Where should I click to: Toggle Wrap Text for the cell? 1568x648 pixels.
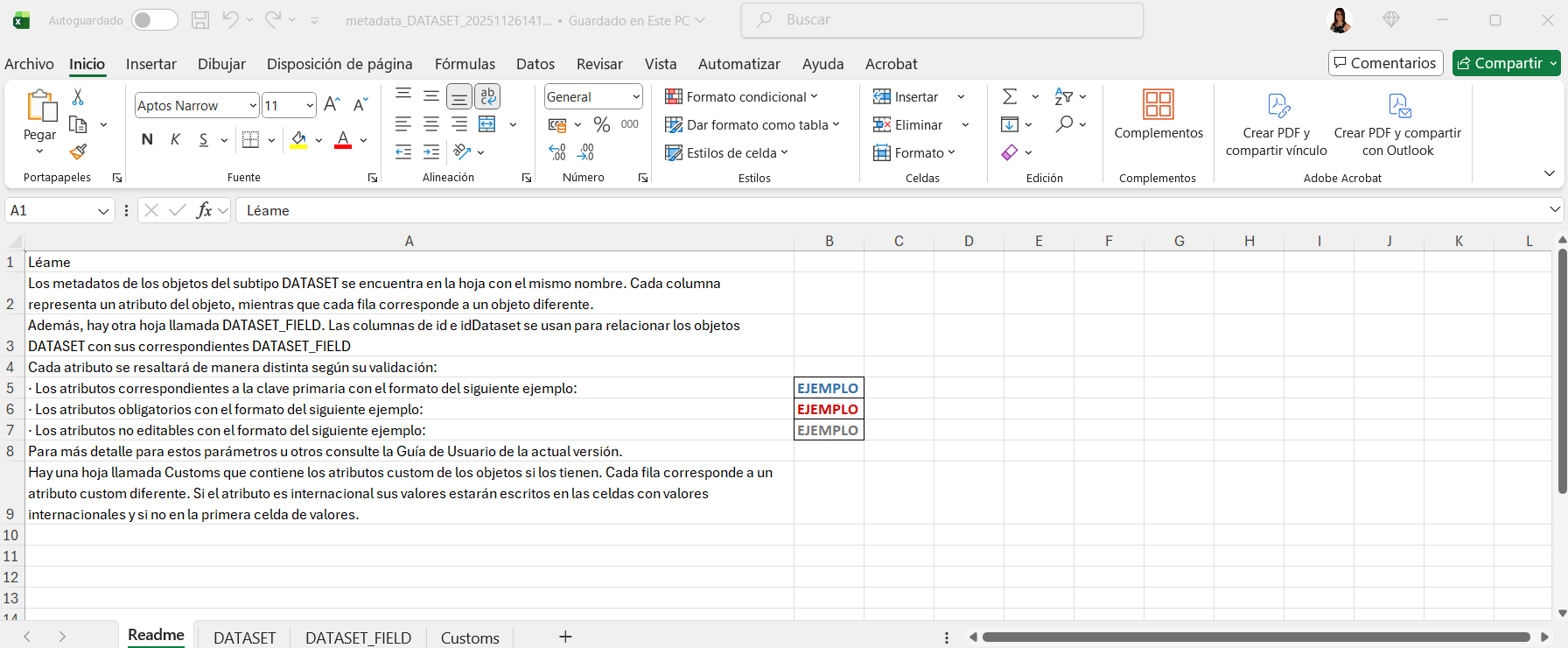click(x=487, y=96)
